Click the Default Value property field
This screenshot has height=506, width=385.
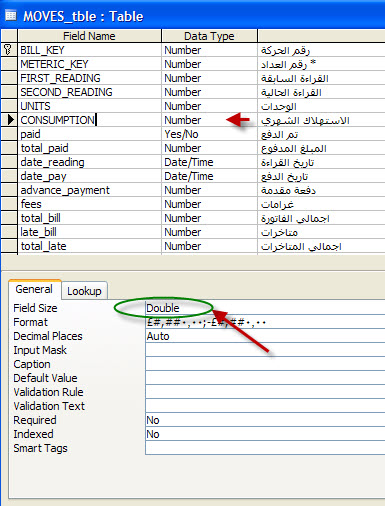click(265, 378)
